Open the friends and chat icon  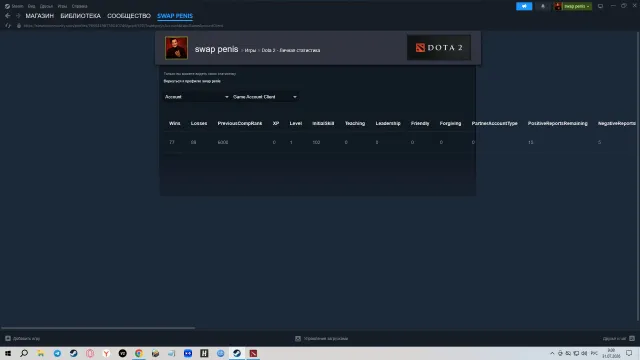click(632, 338)
